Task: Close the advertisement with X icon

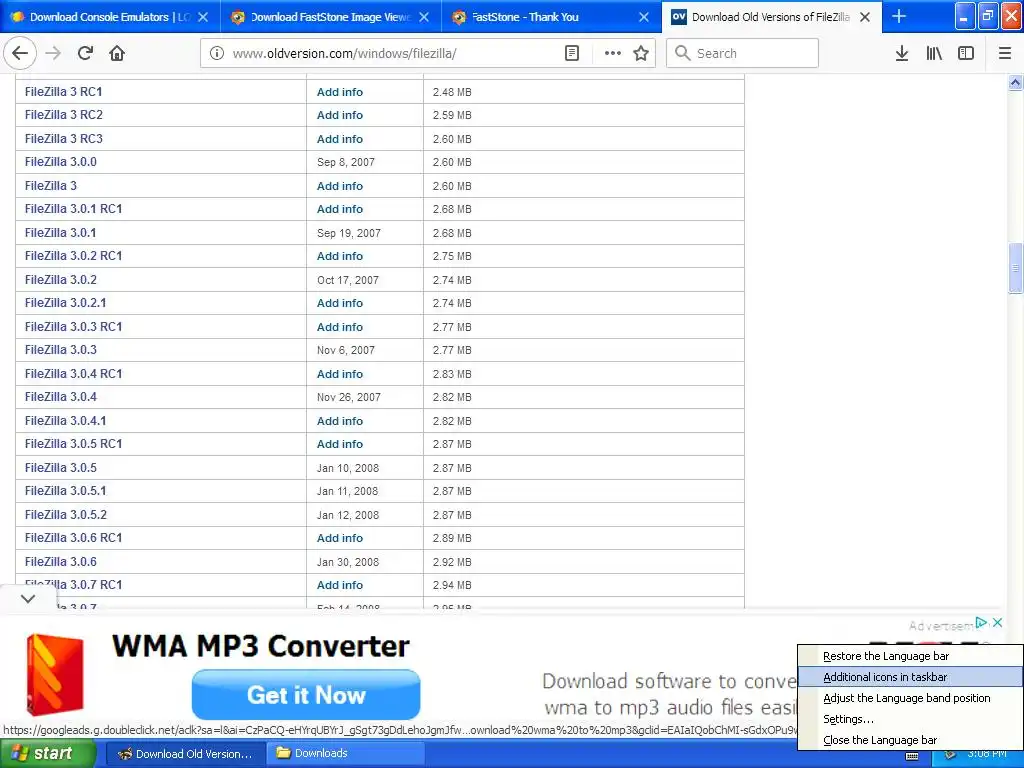Action: pyautogui.click(x=997, y=622)
